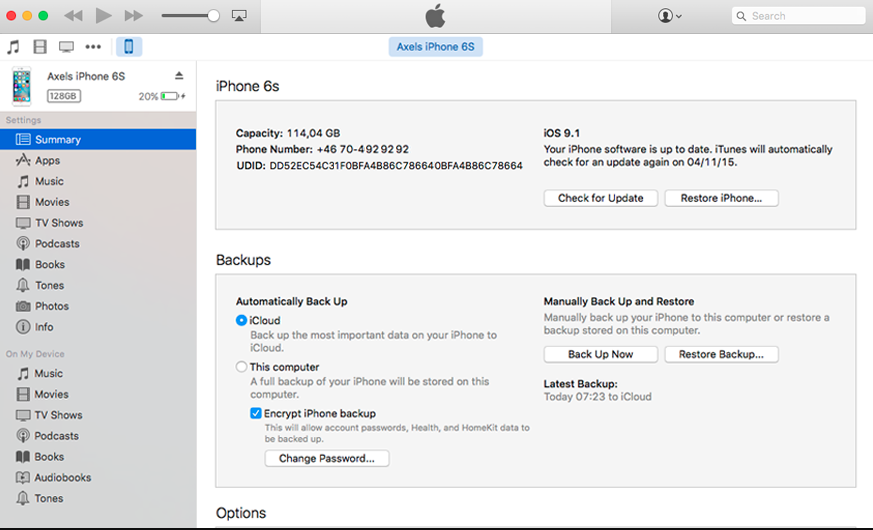Click the iOS 9.1 version label
The height and width of the screenshot is (530, 873).
pos(562,133)
